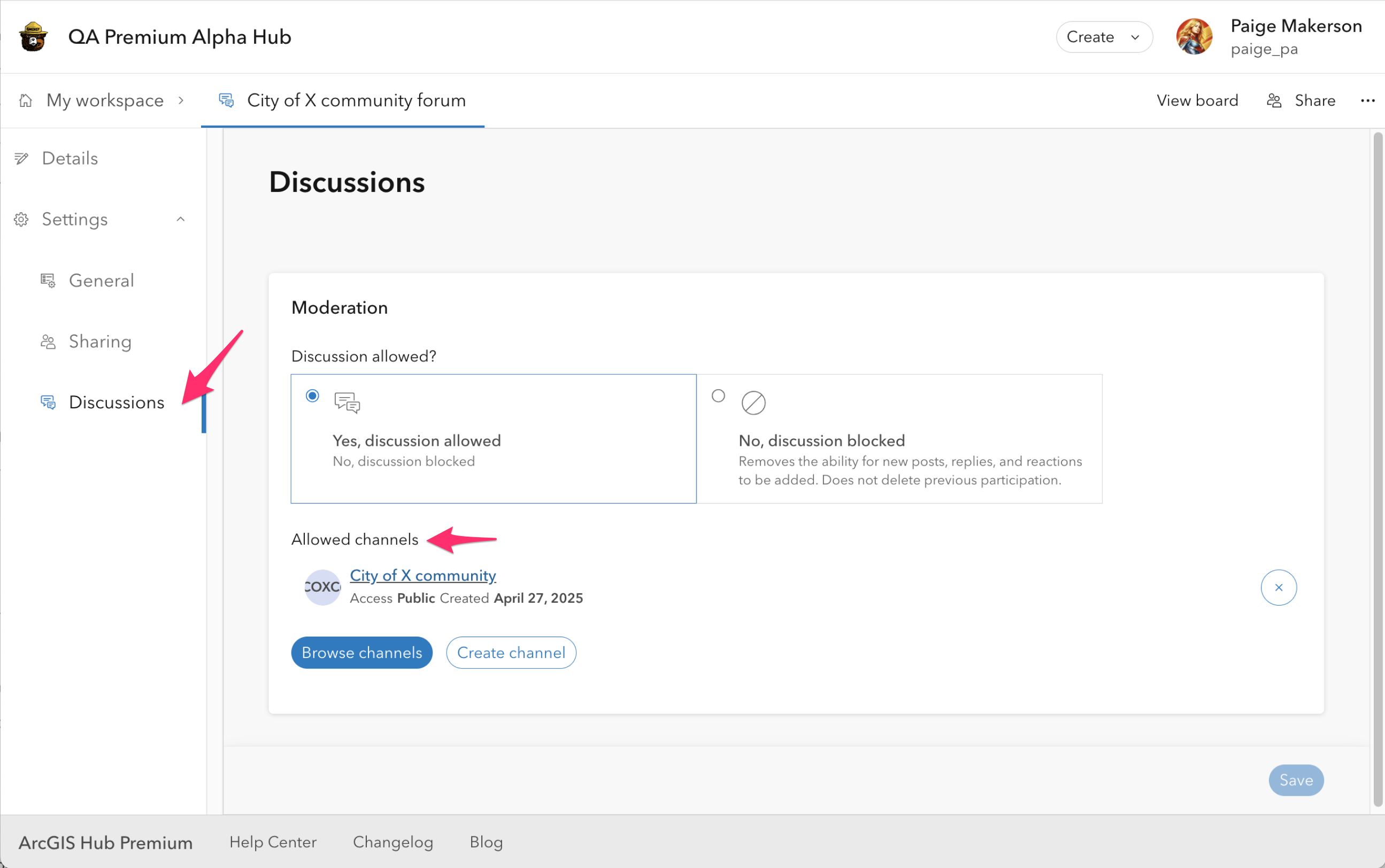Click the pencil icon next to Details
Image resolution: width=1385 pixels, height=868 pixels.
[x=21, y=158]
